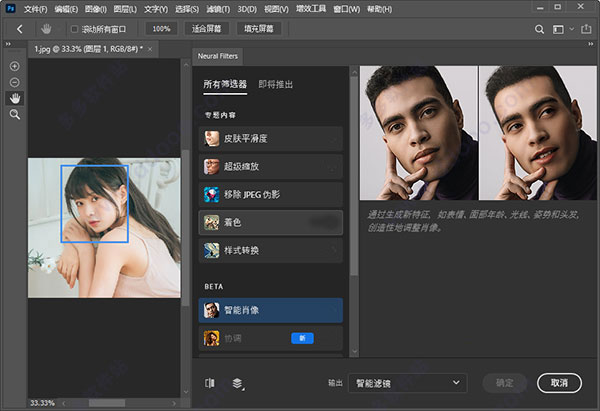Click the 着色 filter thumbnail icon
Viewport: 600px width, 411px height.
tap(212, 222)
